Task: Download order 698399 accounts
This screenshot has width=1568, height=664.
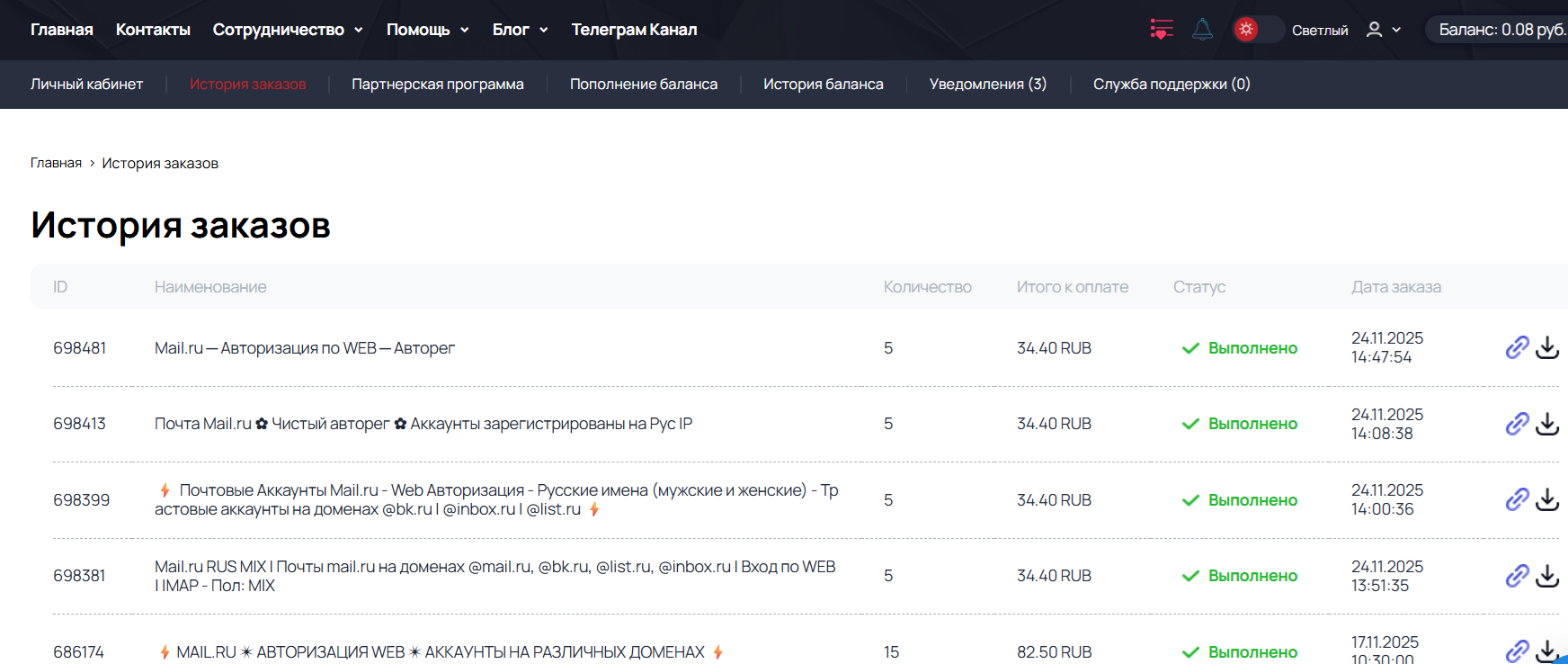Action: tap(1547, 499)
